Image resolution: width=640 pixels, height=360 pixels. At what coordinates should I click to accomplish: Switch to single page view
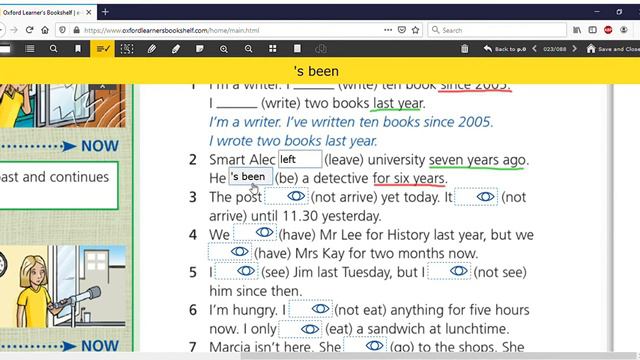297,49
